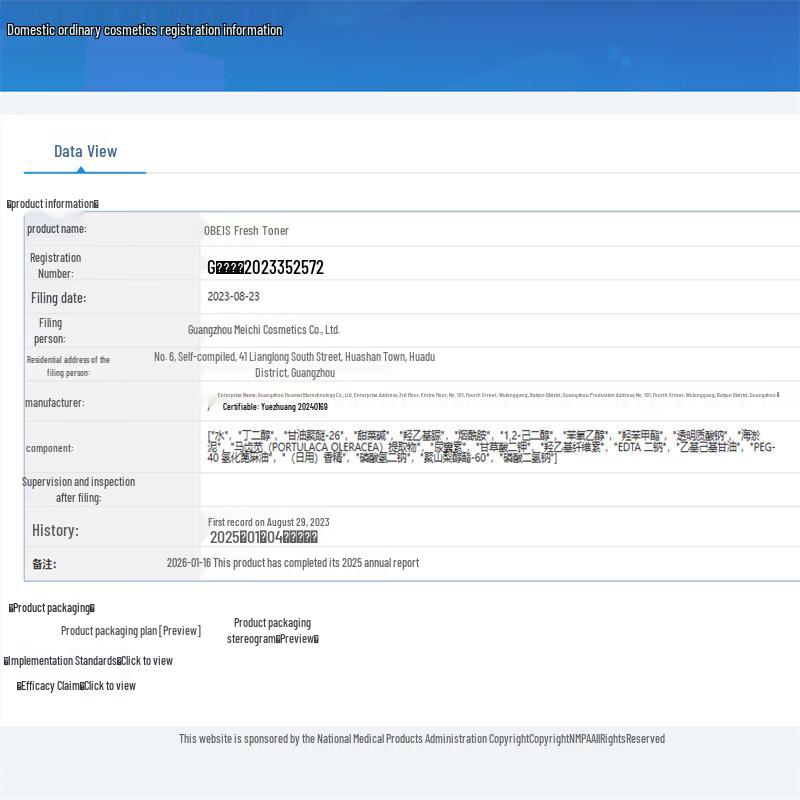The height and width of the screenshot is (800, 800).
Task: Select product name OBEIS Fresh Toner
Action: click(x=246, y=231)
